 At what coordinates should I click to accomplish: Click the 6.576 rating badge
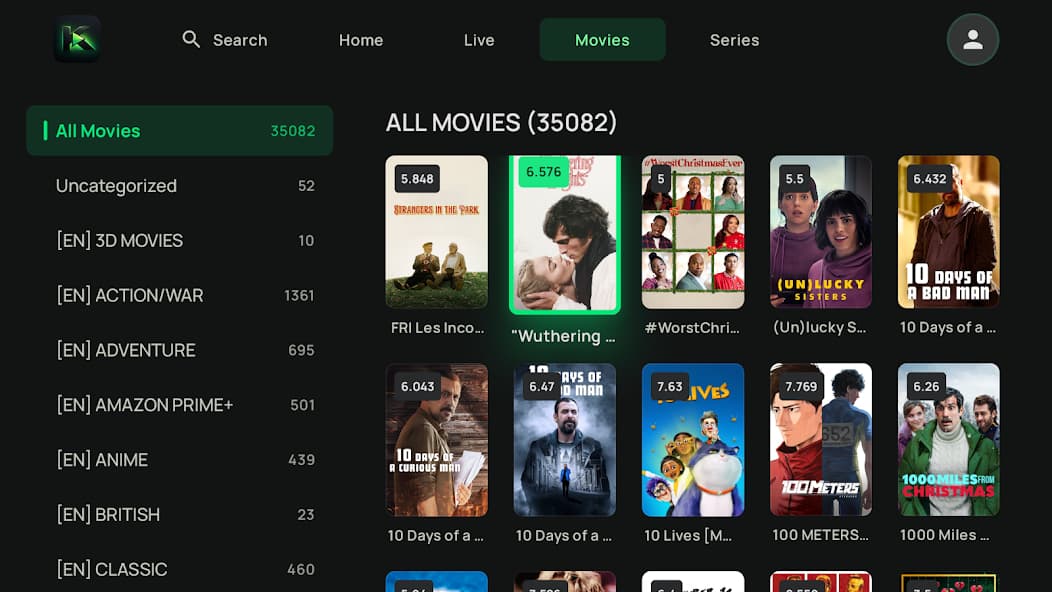coord(543,172)
